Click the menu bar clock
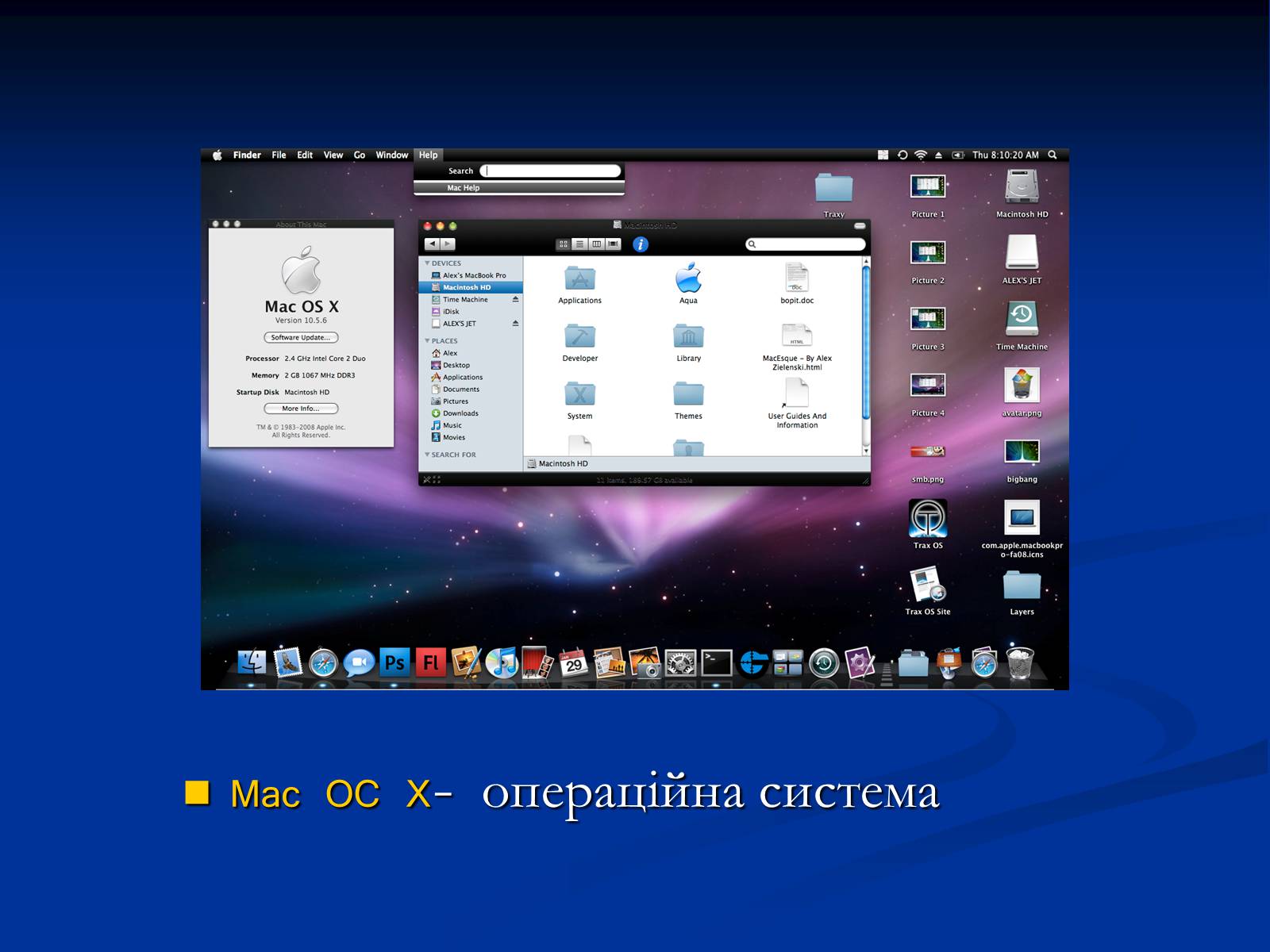1270x952 pixels. point(1006,155)
